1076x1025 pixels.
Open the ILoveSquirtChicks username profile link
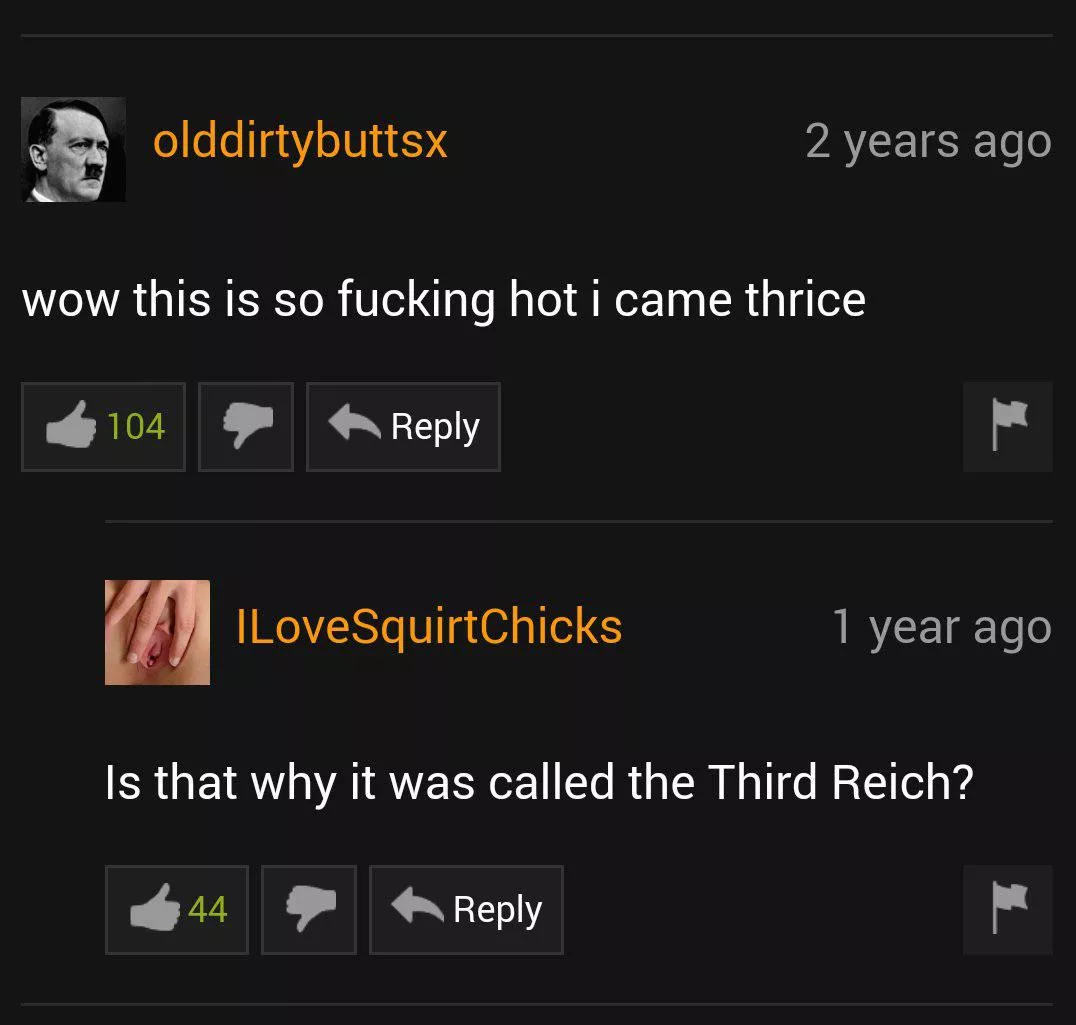429,626
